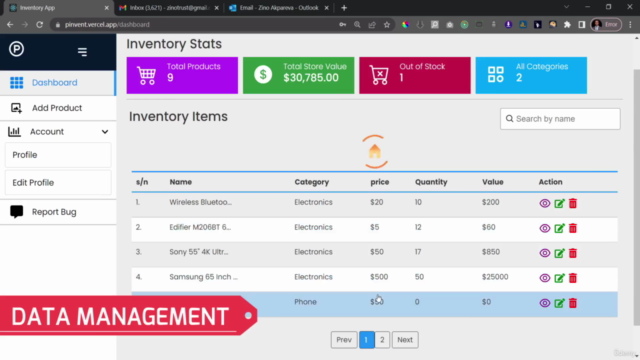Click the Out of Stock cart icon
Viewport: 640px width, 360px height.
[379, 75]
